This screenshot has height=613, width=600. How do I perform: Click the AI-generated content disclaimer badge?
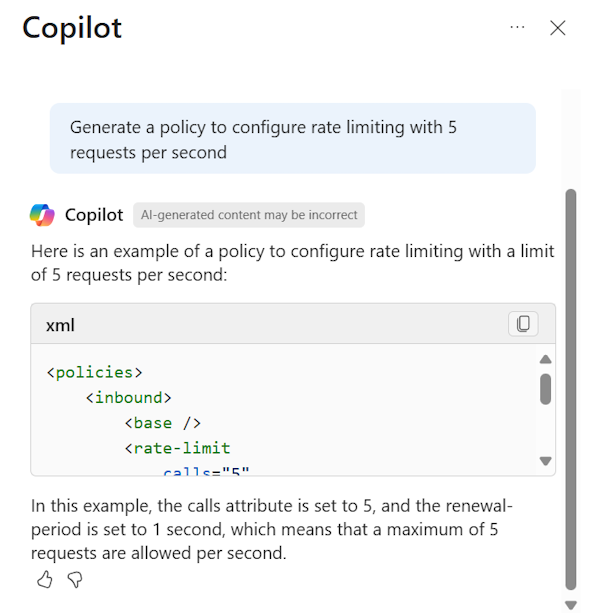[x=248, y=215]
